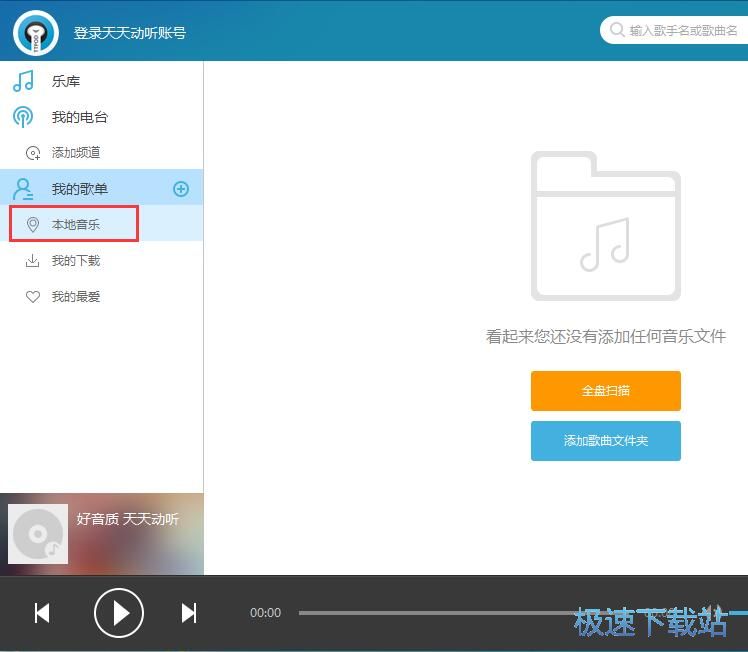
Task: Add new playlist with the plus icon
Action: tap(181, 189)
